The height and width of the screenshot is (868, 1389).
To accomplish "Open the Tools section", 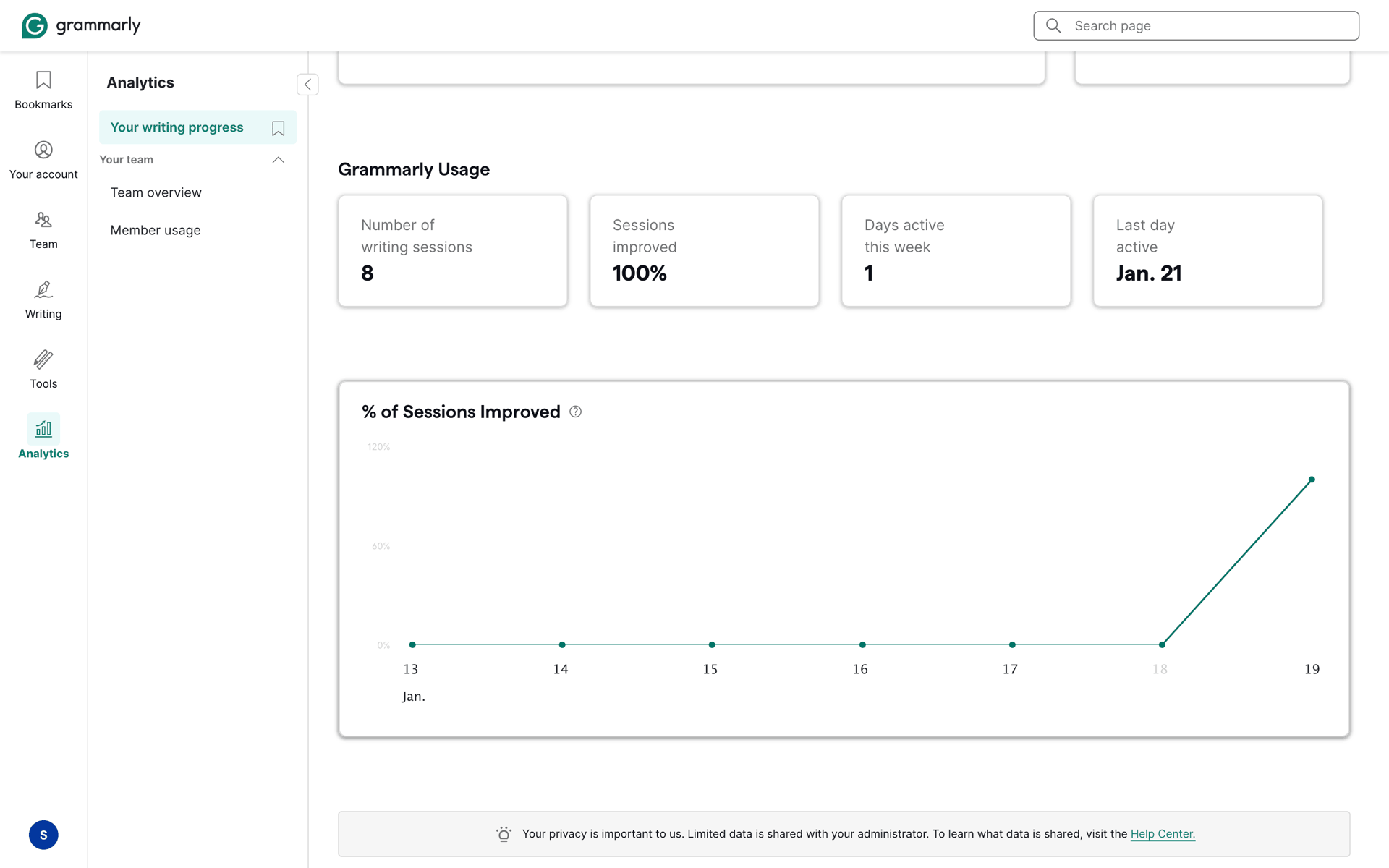I will pos(43,370).
